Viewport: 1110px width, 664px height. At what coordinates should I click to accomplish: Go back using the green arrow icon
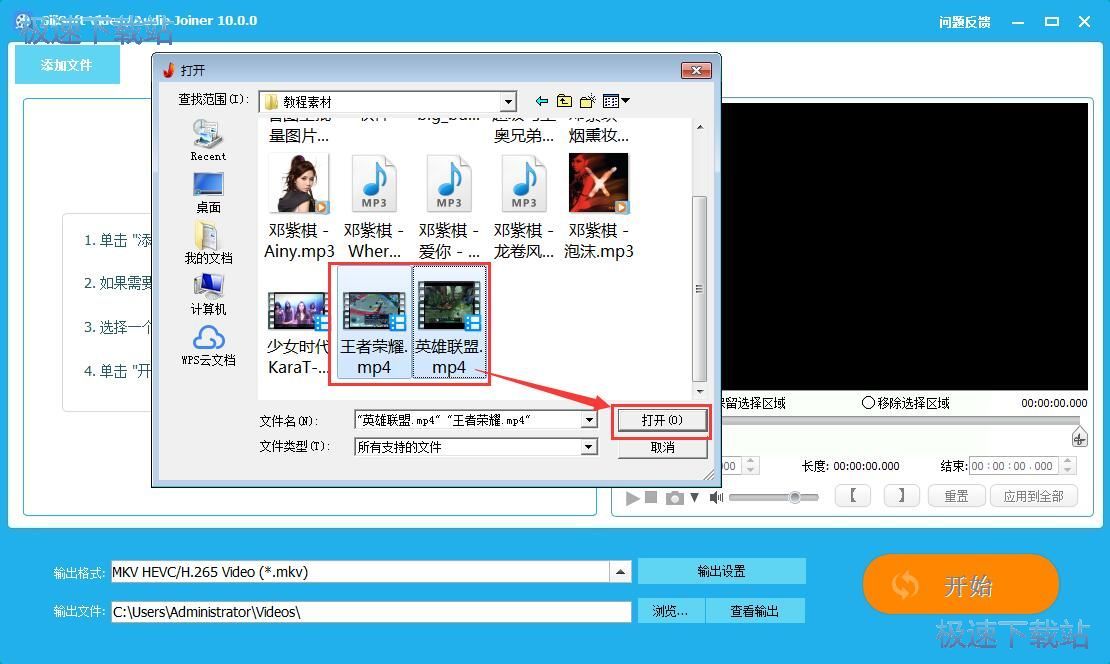(542, 101)
